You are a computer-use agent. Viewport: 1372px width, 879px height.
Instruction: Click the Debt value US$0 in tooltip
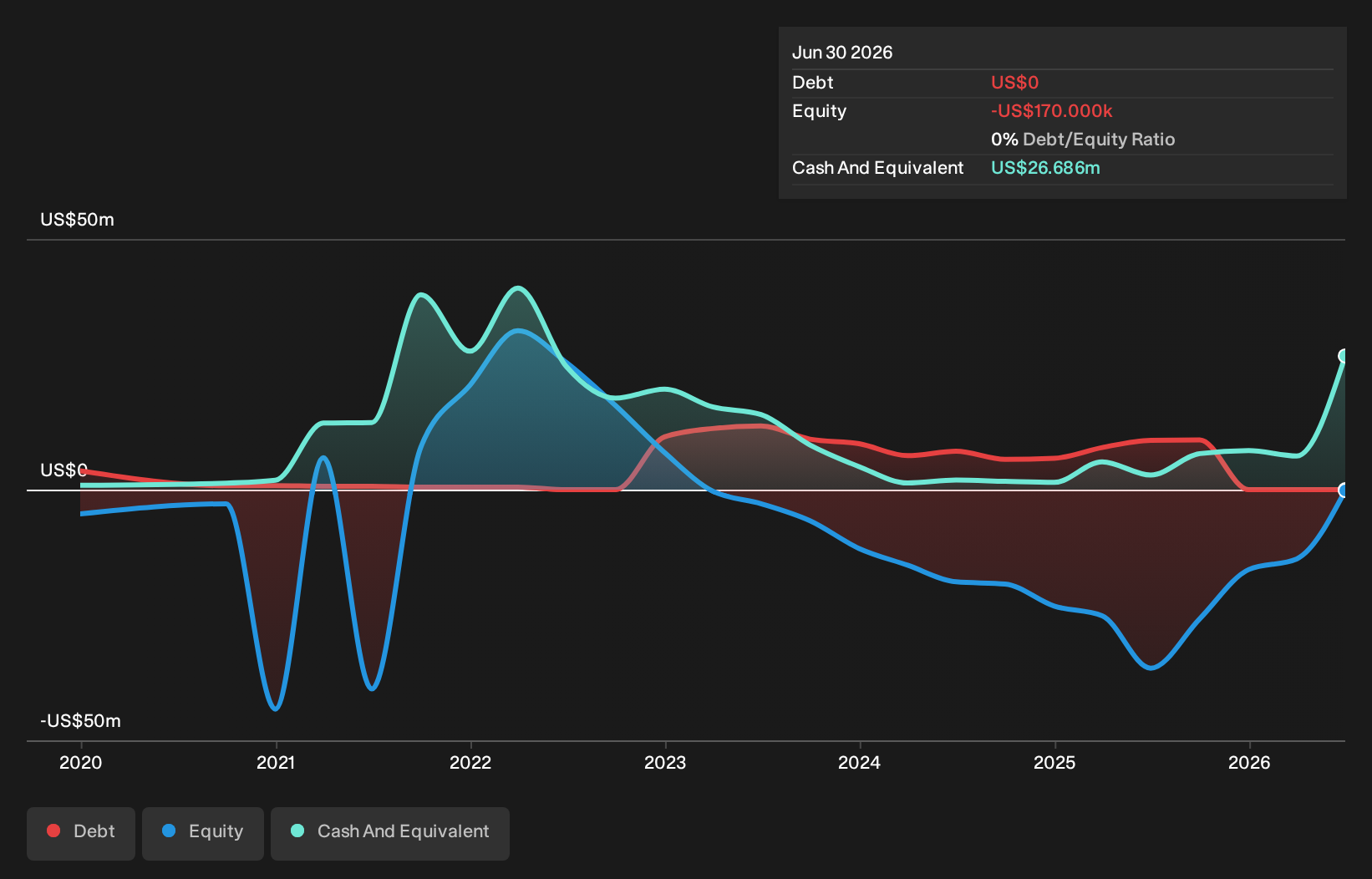1015,83
